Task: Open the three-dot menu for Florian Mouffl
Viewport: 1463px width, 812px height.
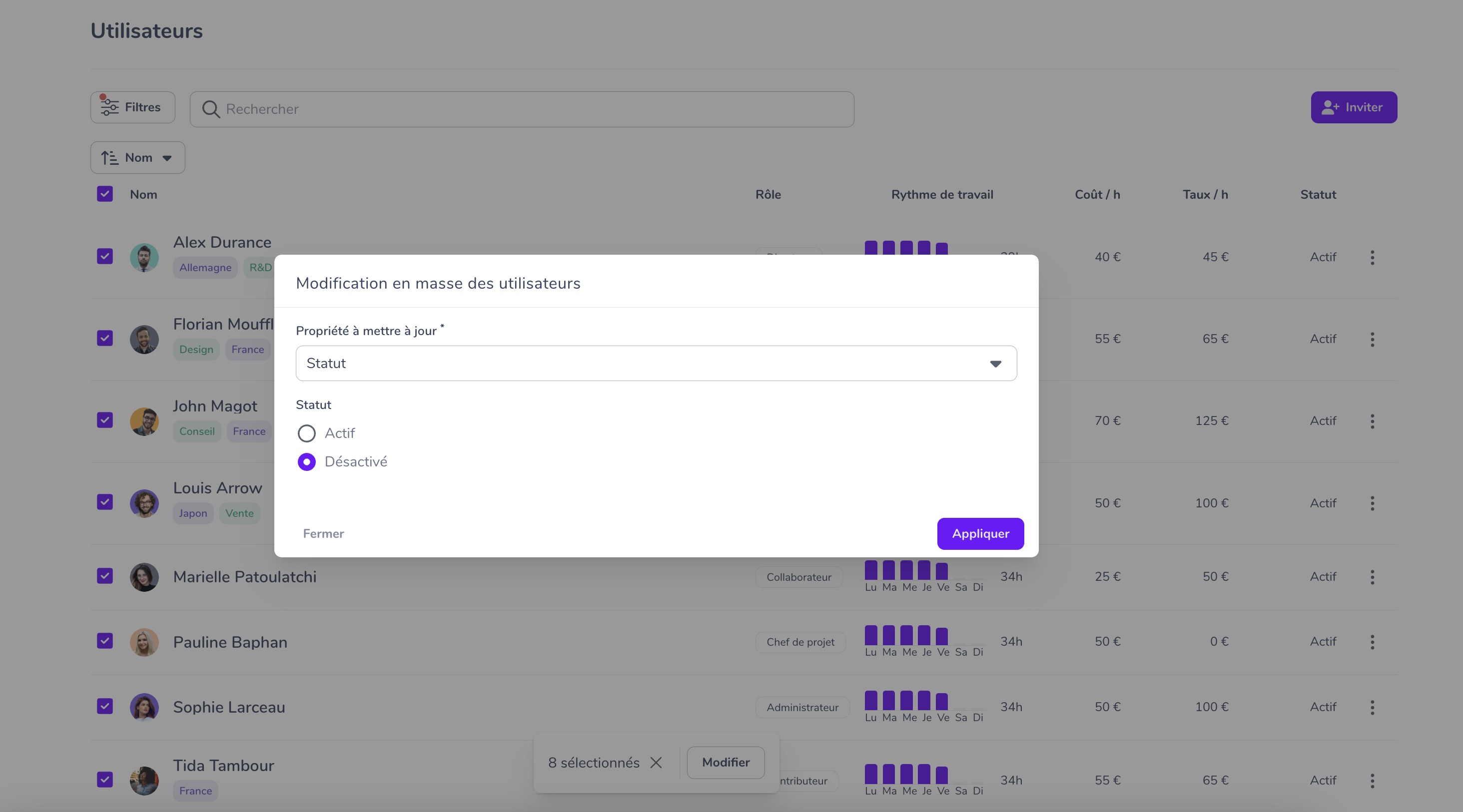Action: point(1372,339)
